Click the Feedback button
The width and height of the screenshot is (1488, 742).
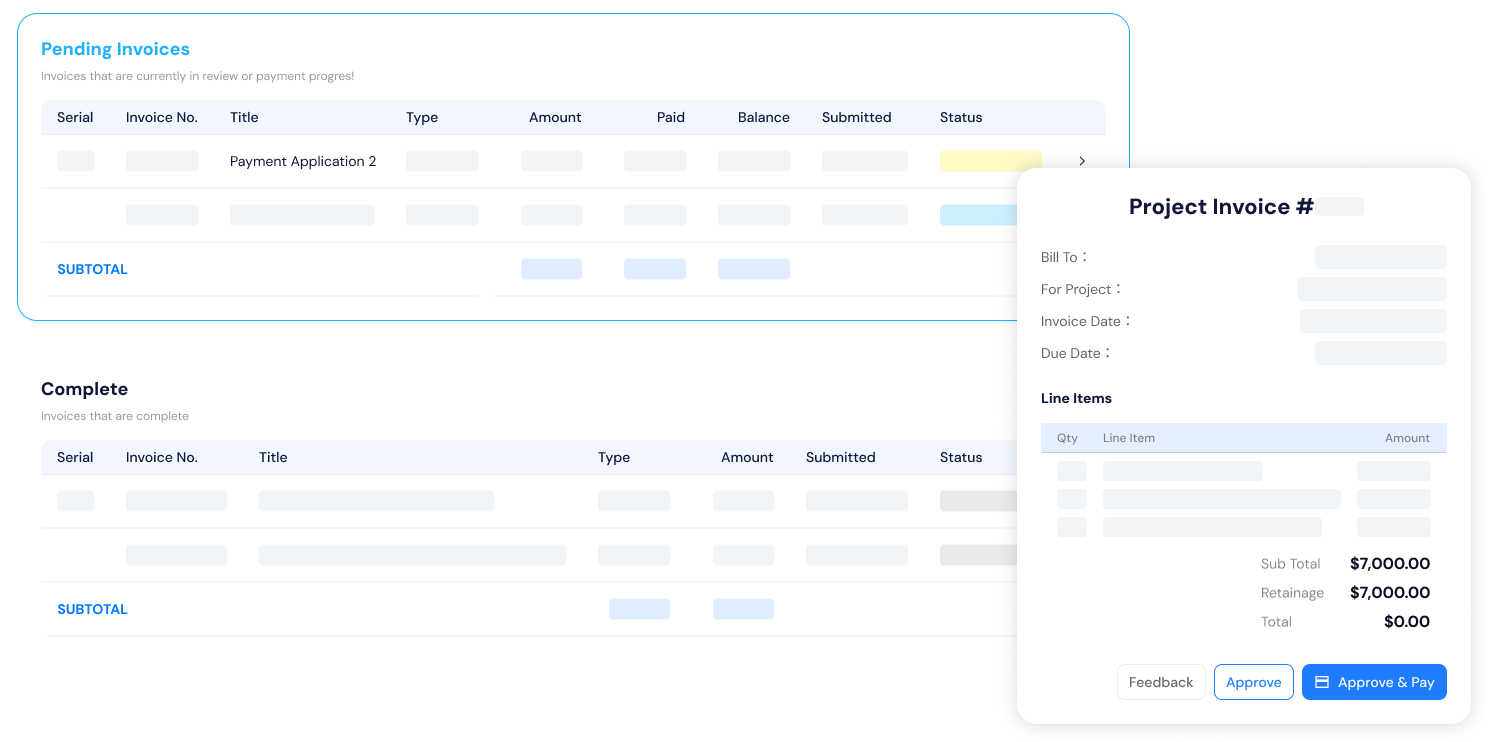1160,682
